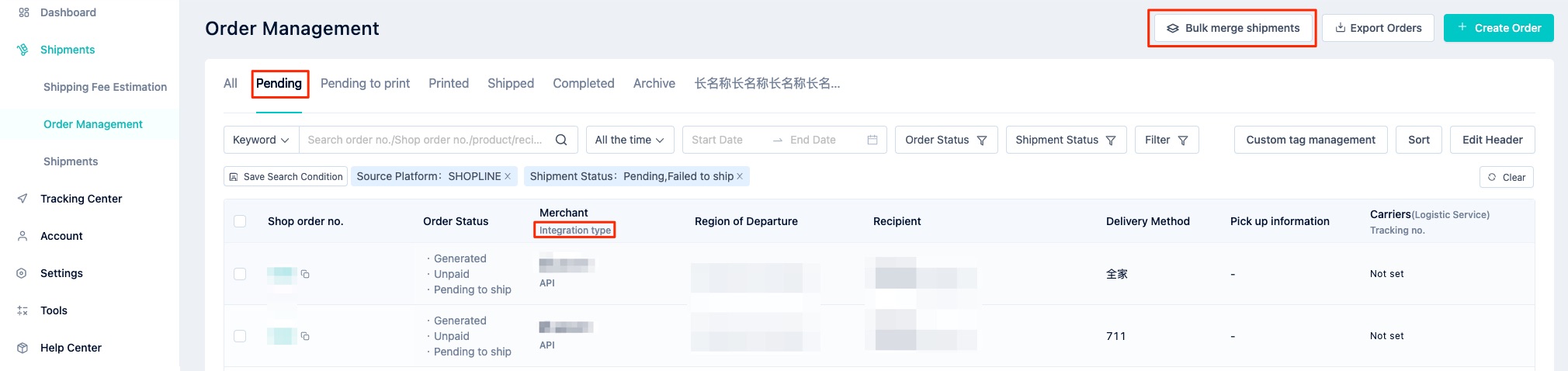Viewport: 1568px width, 371px height.
Task: Open Settings in the sidebar
Action: (x=61, y=273)
